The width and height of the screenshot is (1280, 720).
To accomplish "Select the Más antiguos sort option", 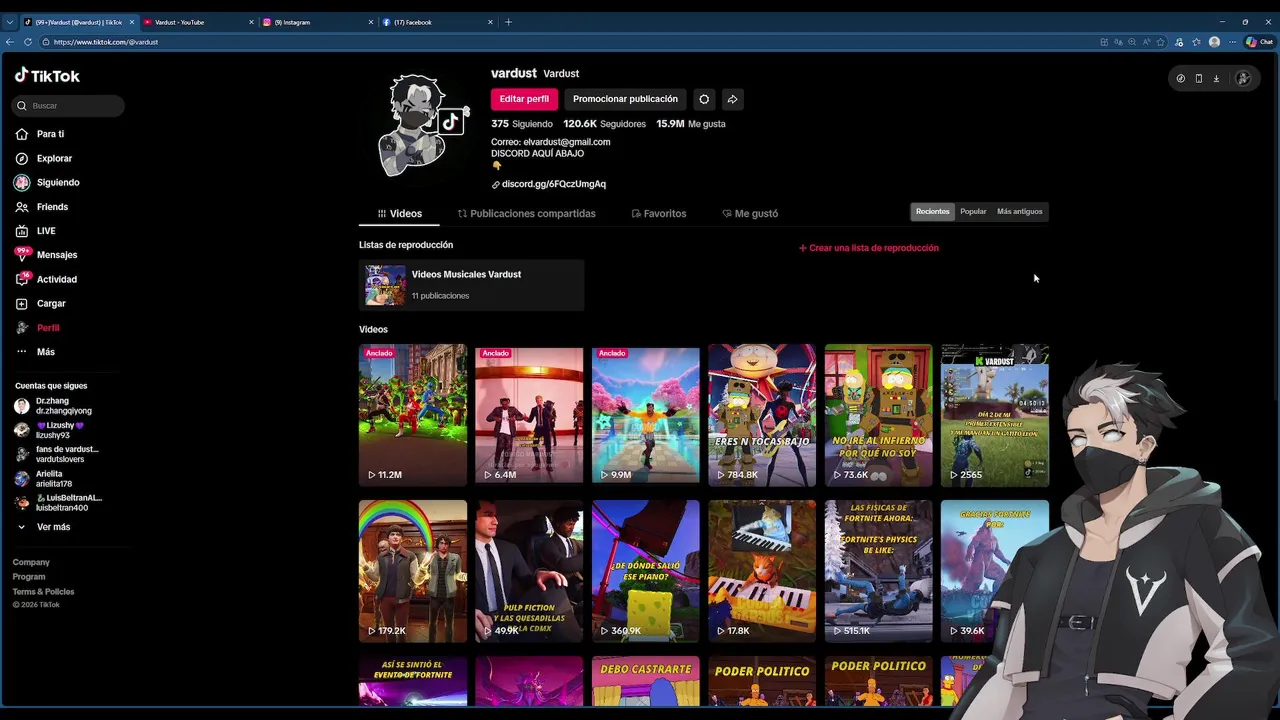I will pyautogui.click(x=1019, y=212).
